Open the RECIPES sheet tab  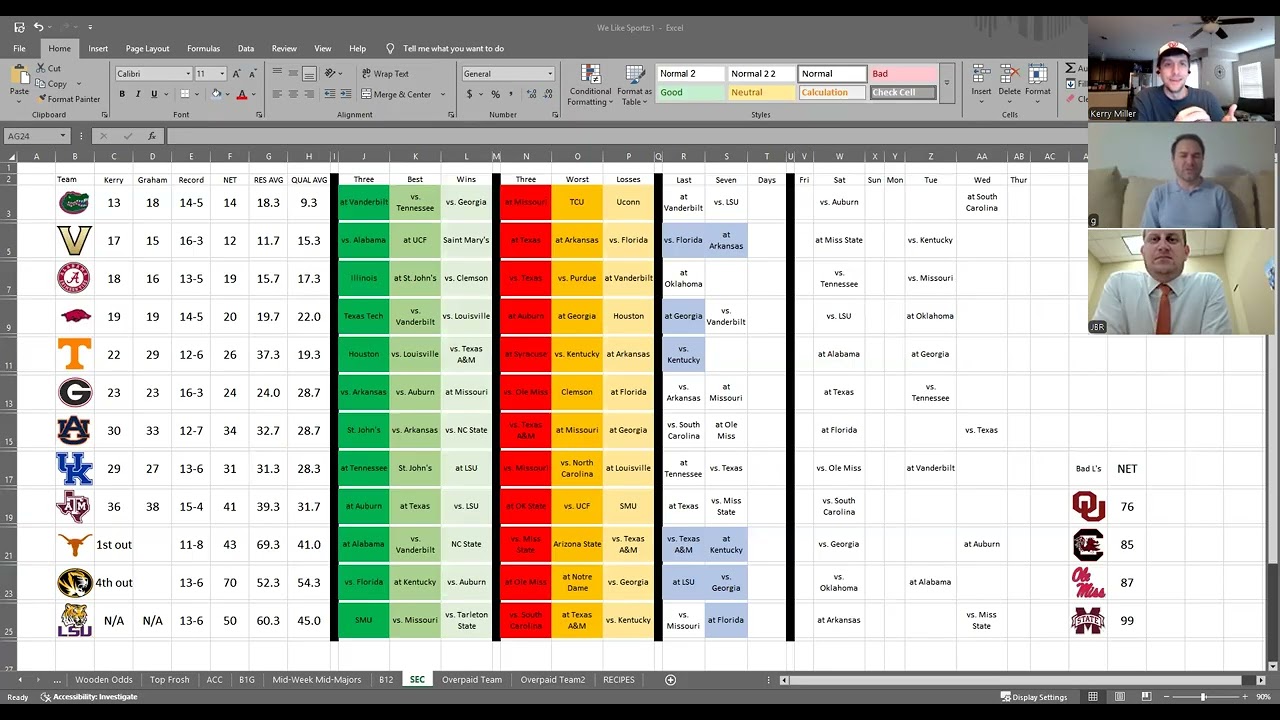(x=619, y=680)
